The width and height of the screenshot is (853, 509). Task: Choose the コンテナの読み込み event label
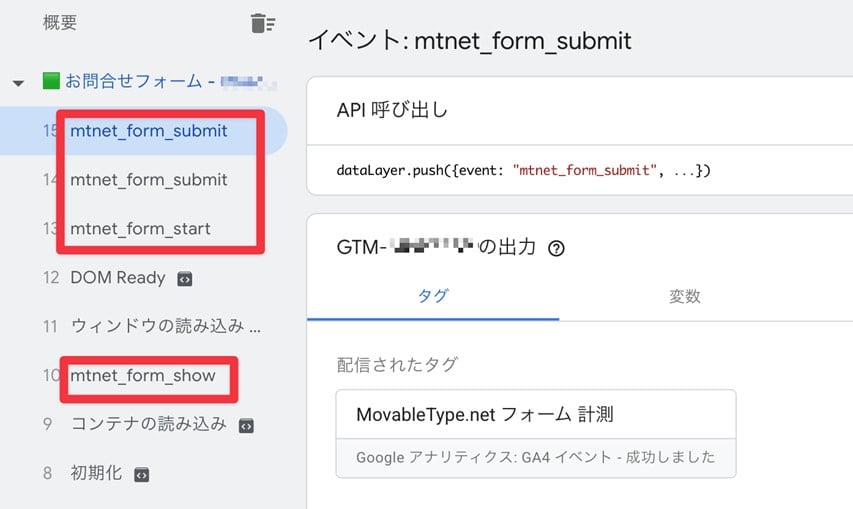point(148,424)
